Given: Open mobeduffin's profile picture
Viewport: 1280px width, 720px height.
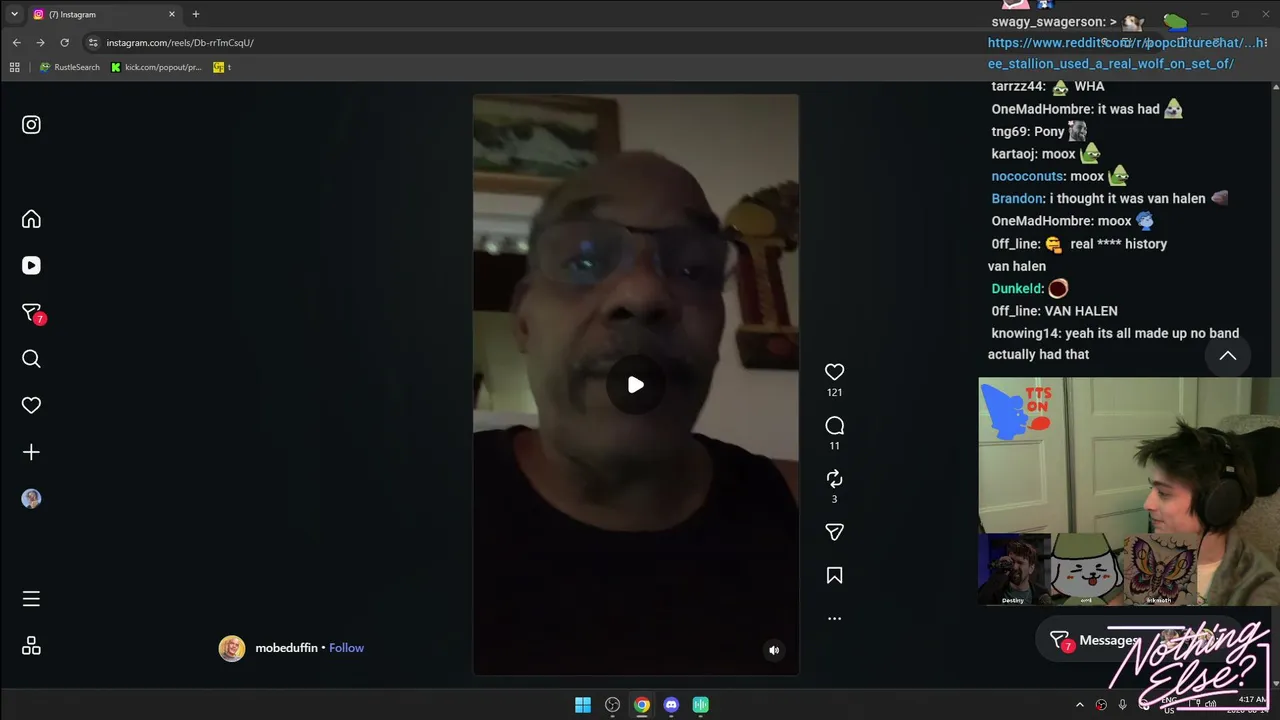Looking at the screenshot, I should 232,648.
